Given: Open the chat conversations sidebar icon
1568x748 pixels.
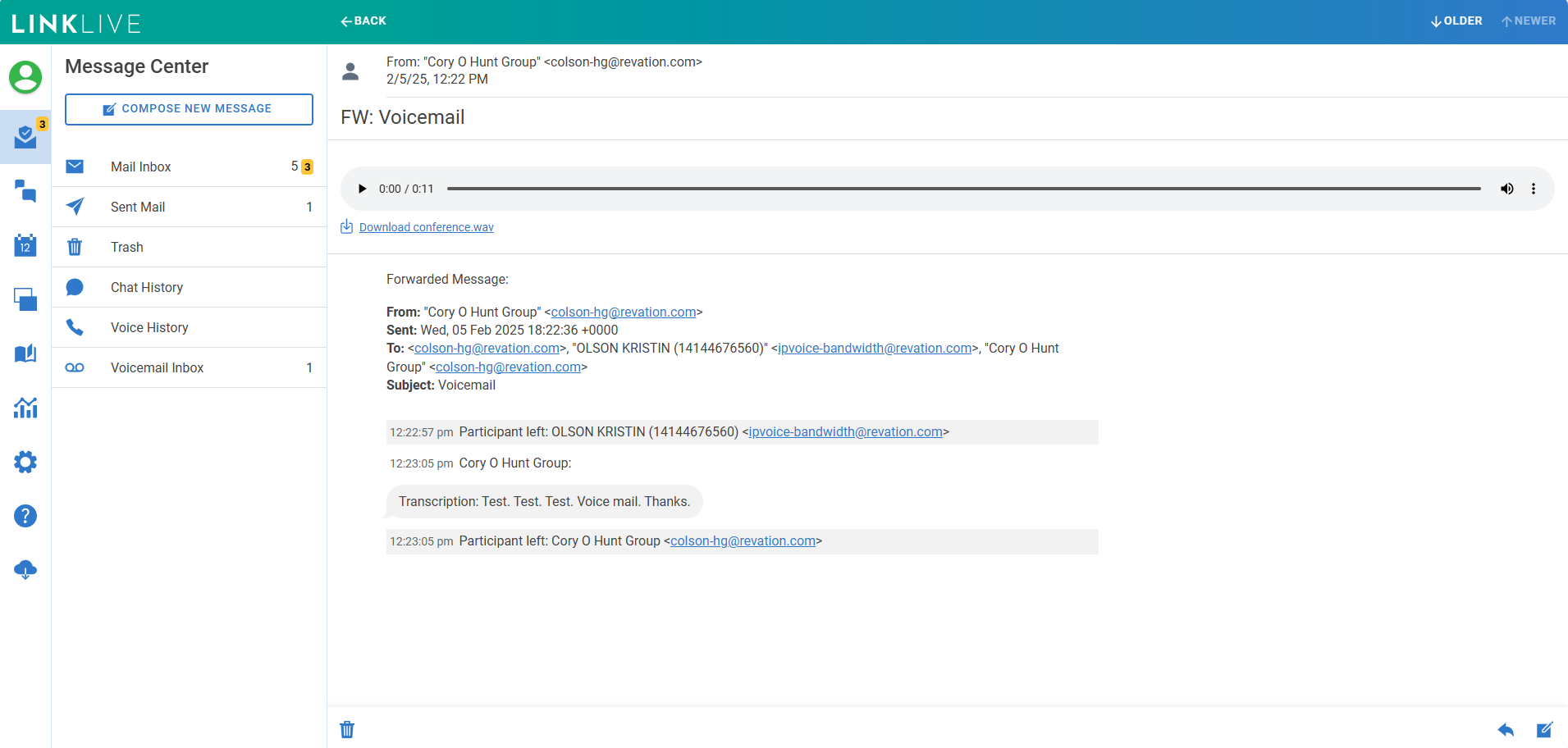Looking at the screenshot, I should pos(25,191).
